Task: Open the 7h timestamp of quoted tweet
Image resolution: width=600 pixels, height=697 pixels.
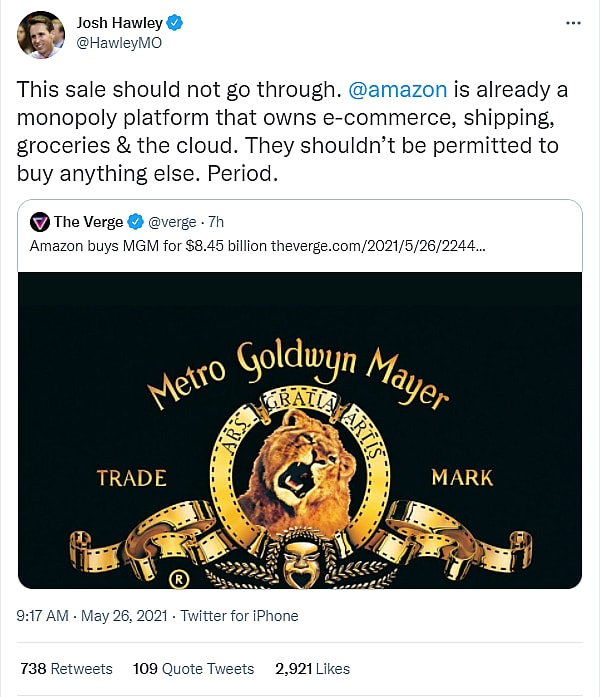Action: [x=216, y=222]
